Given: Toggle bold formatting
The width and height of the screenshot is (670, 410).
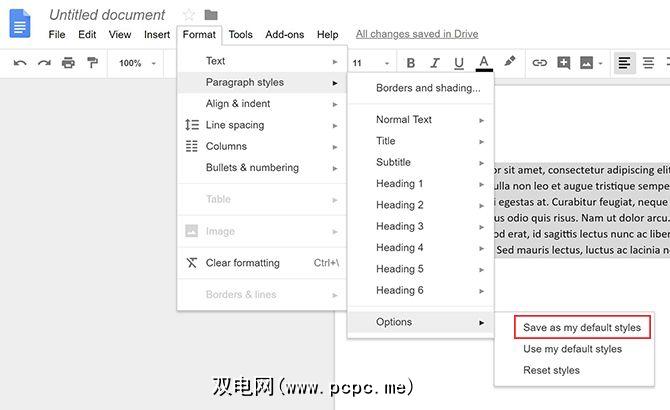Looking at the screenshot, I should [x=411, y=63].
